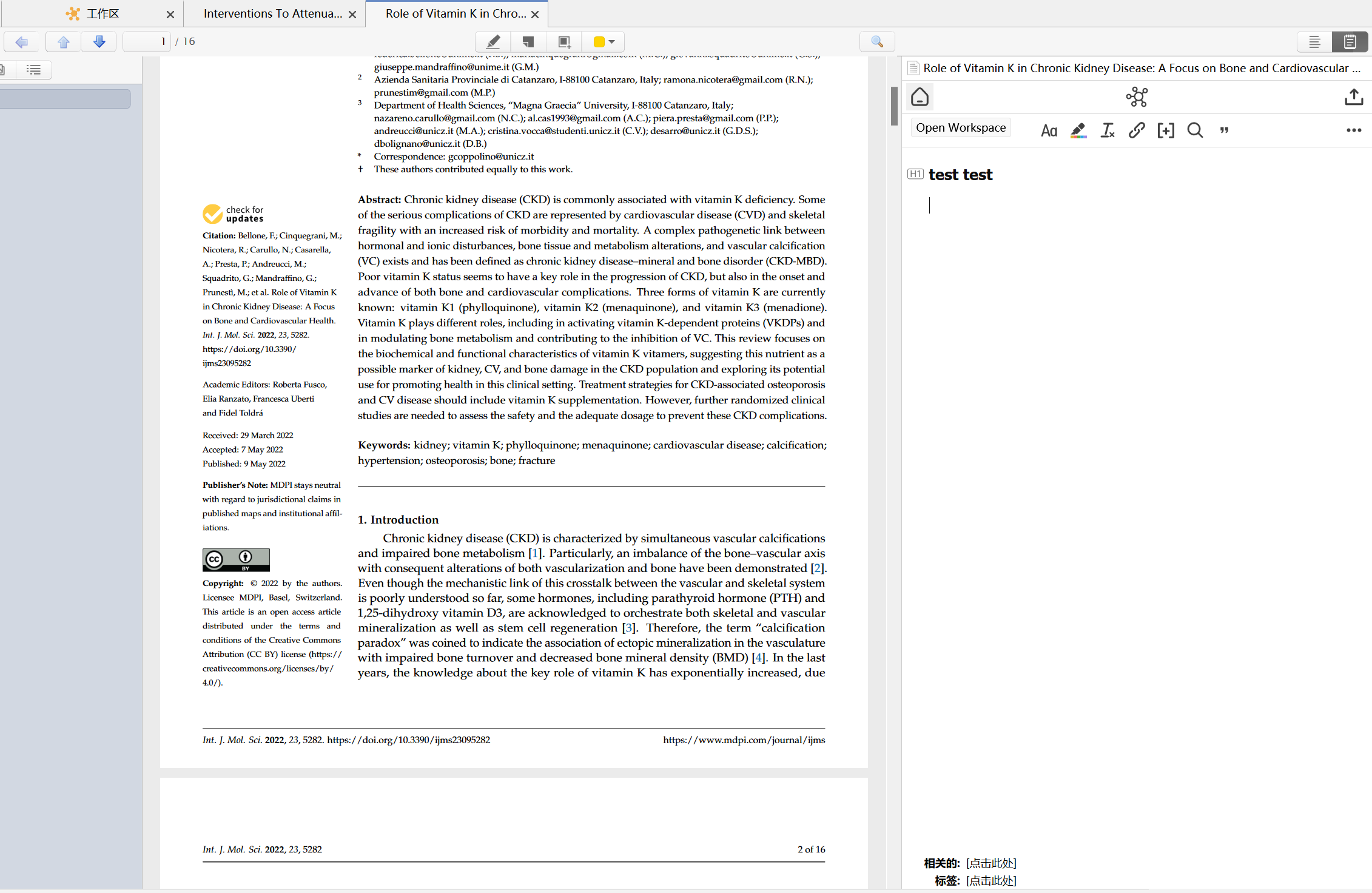This screenshot has height=893, width=1372.
Task: Click the export note icon
Action: (x=1354, y=97)
